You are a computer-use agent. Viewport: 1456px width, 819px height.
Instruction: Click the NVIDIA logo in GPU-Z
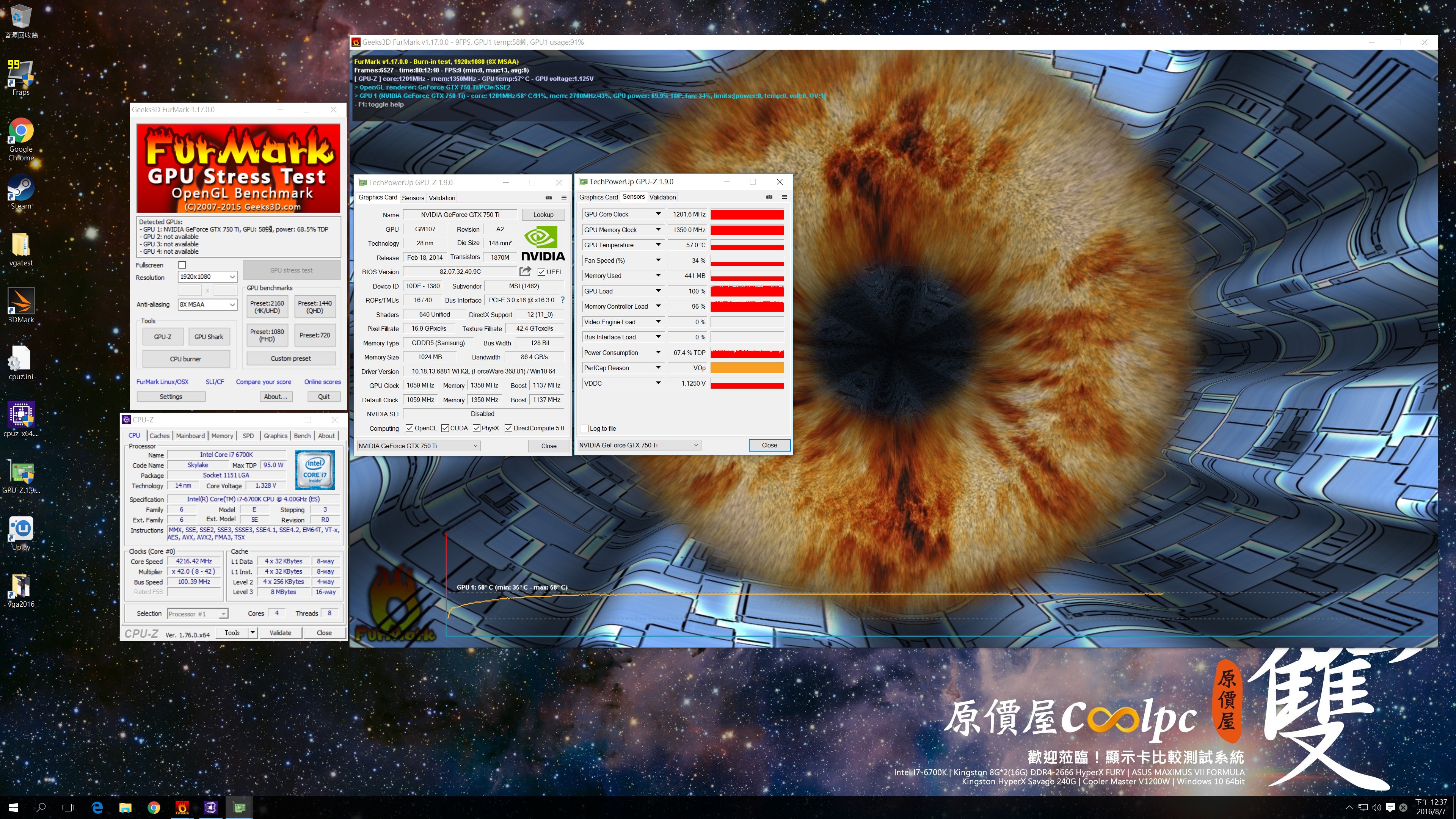click(x=543, y=243)
